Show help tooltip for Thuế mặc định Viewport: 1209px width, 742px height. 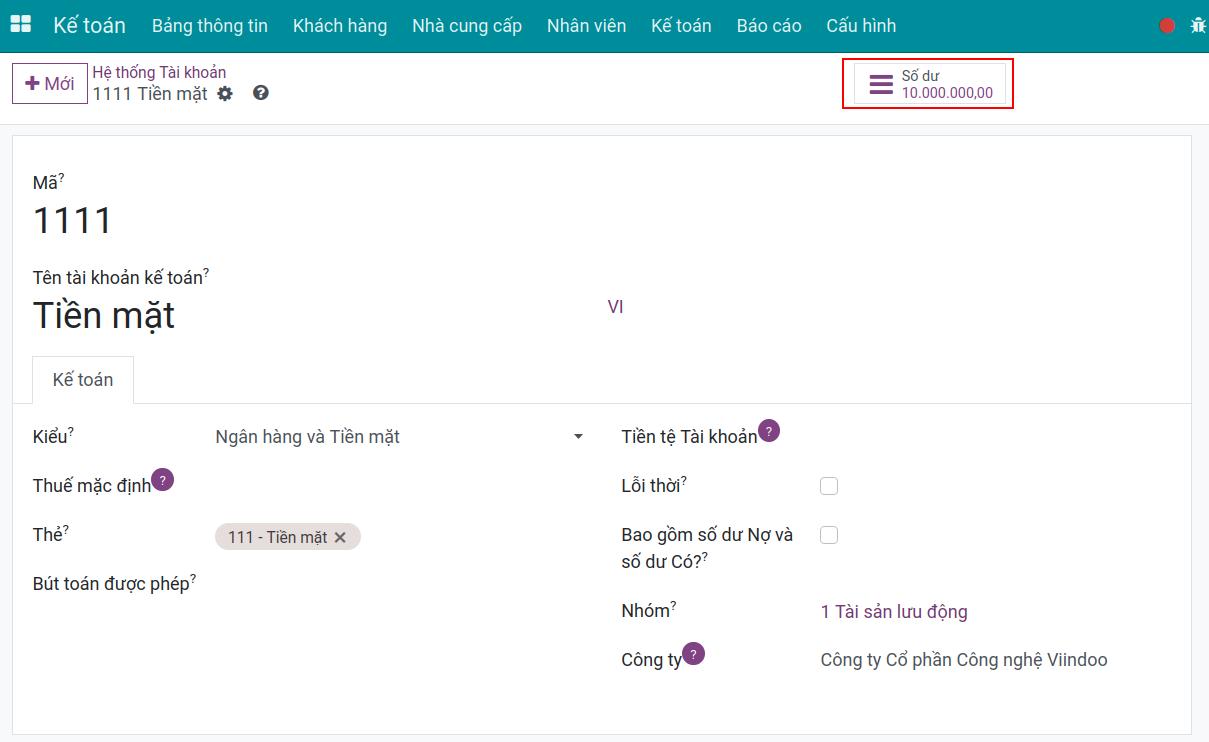point(163,480)
